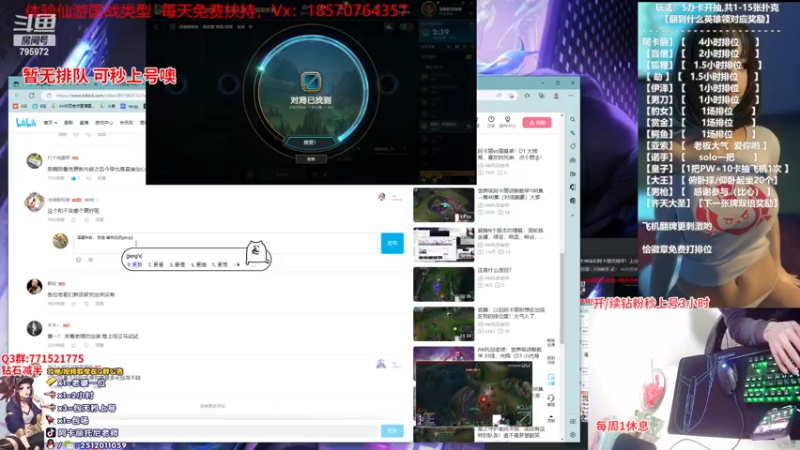
Task: Accept the found match in League client
Action: click(310, 142)
